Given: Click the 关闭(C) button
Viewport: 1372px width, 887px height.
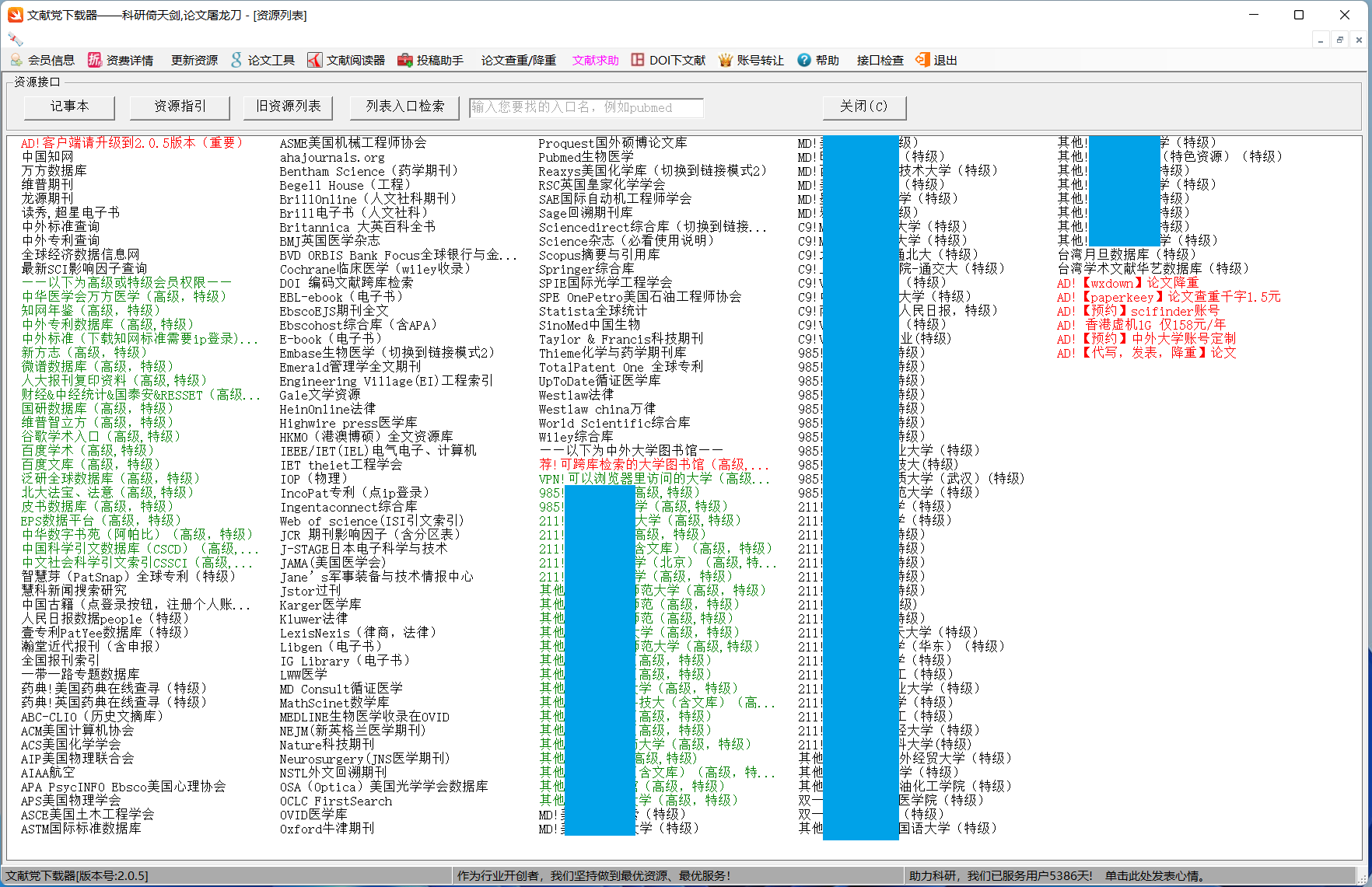Looking at the screenshot, I should 863,107.
